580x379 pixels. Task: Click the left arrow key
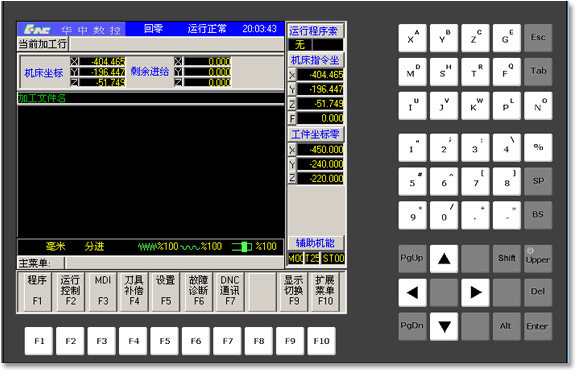[412, 292]
